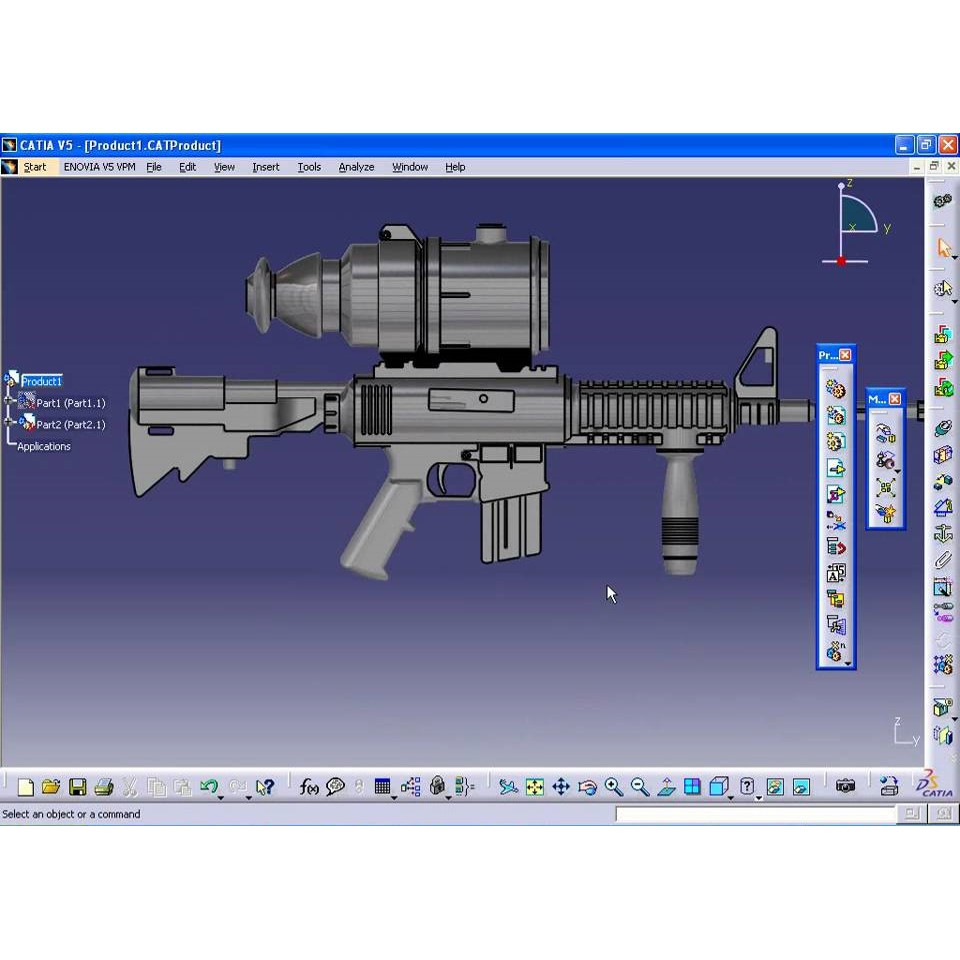Screen dimensions: 960x960
Task: Activate the Pan view tool
Action: pos(561,787)
